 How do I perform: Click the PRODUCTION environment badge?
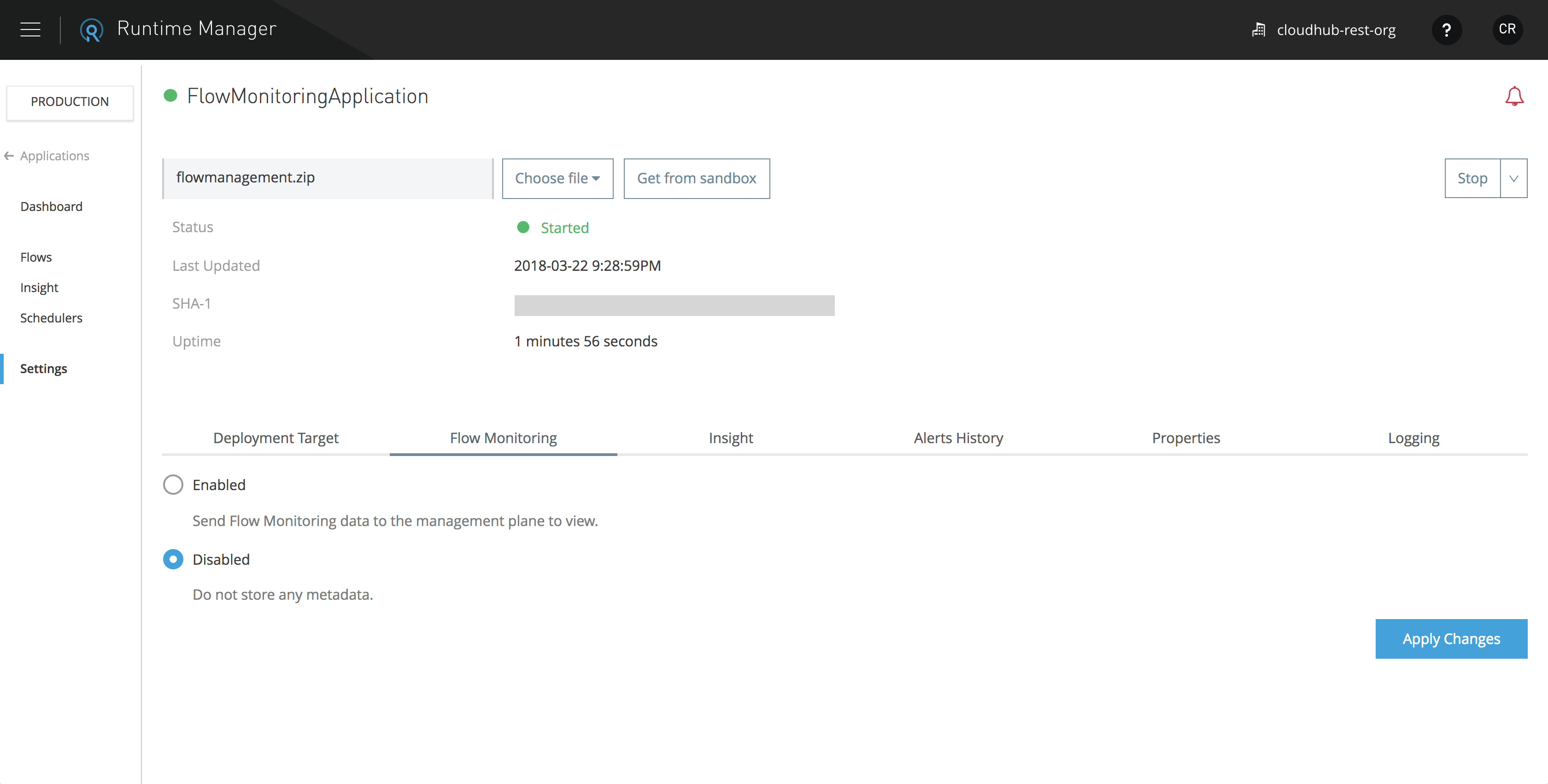click(x=69, y=101)
